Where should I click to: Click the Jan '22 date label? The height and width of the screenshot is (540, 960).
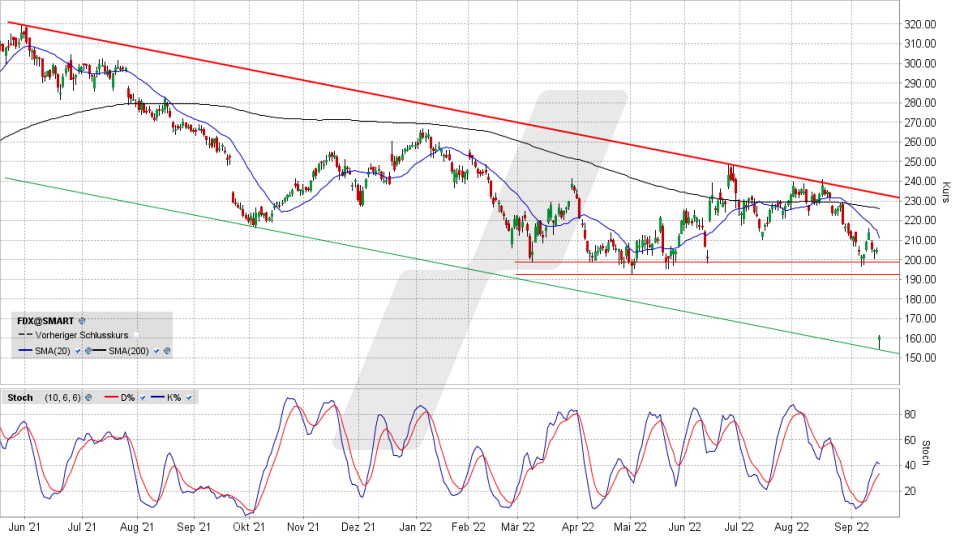tap(416, 527)
